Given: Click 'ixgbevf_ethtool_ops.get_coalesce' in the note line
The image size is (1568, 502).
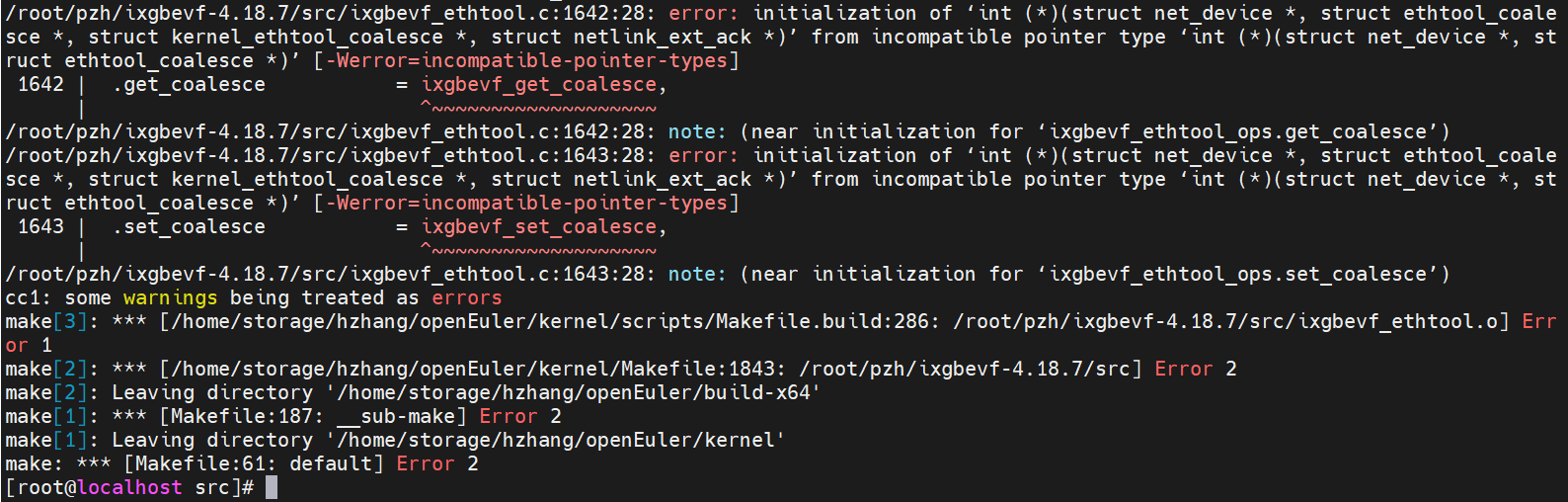Looking at the screenshot, I should 1238,131.
